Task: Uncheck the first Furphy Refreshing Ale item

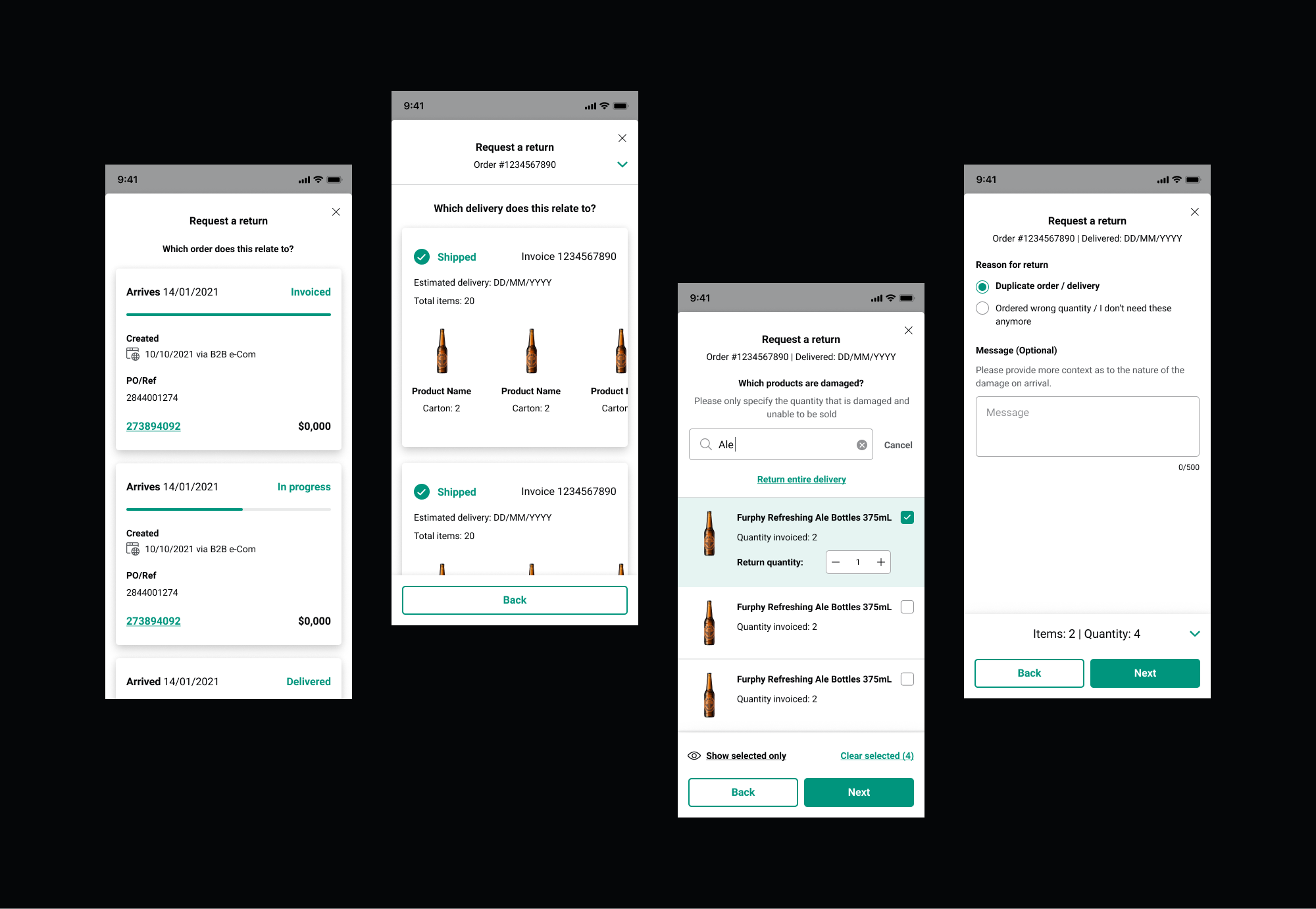Action: tap(907, 517)
